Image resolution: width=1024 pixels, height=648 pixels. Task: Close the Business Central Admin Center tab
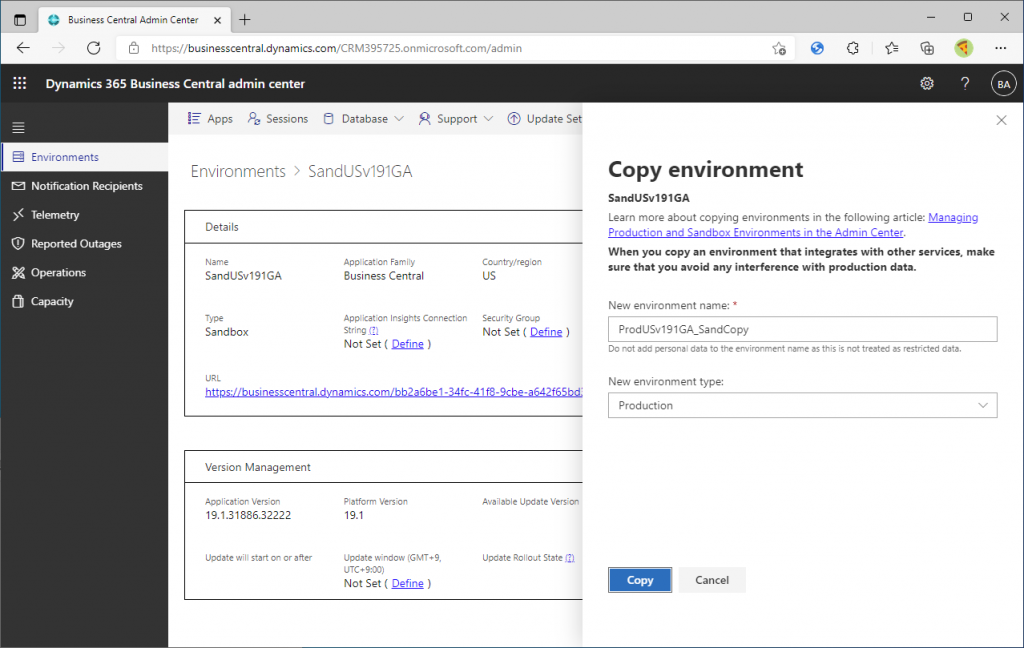(217, 20)
